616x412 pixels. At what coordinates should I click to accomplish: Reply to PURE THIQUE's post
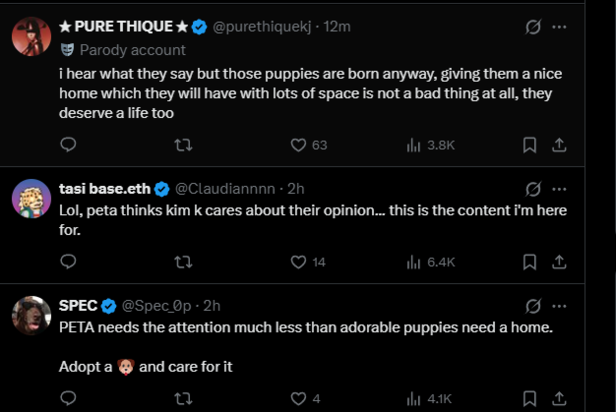[x=68, y=145]
